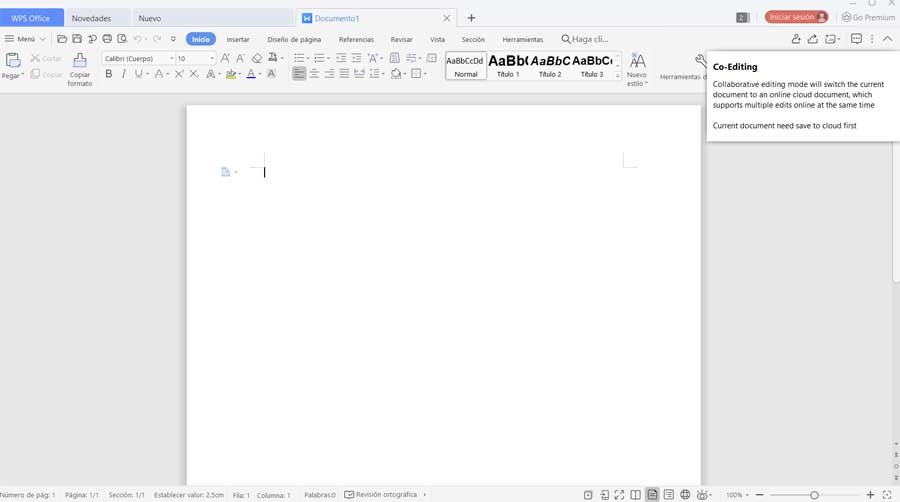Collapse the ribbon with the chevron-up arrow
Image resolution: width=900 pixels, height=502 pixels.
887,39
